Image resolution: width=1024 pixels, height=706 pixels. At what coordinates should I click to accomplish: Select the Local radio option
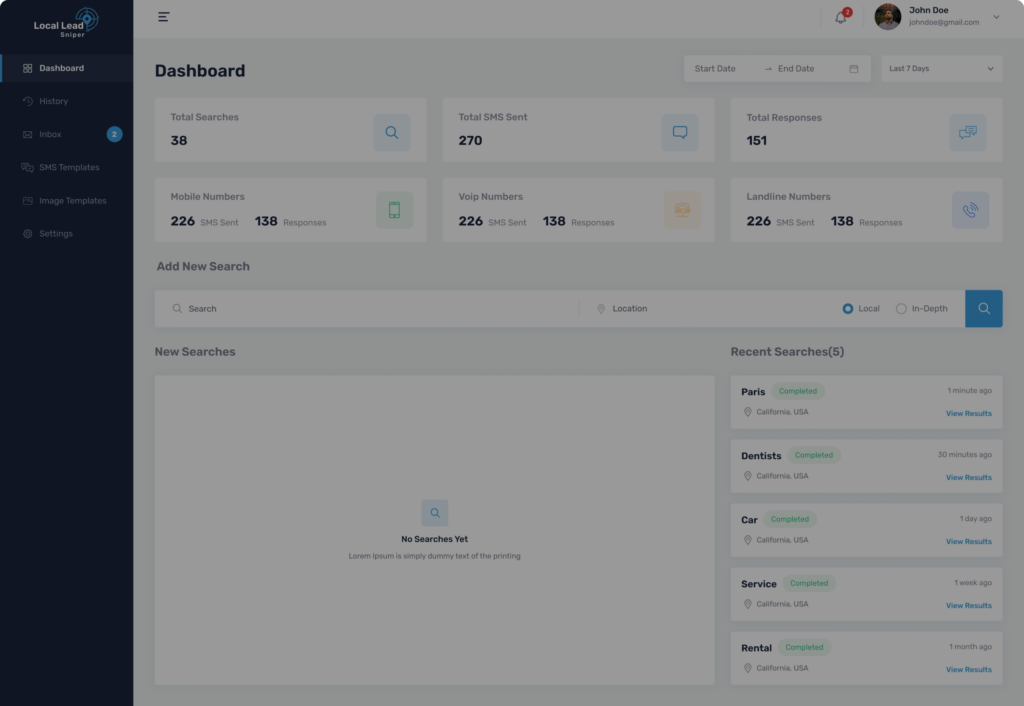click(x=848, y=309)
